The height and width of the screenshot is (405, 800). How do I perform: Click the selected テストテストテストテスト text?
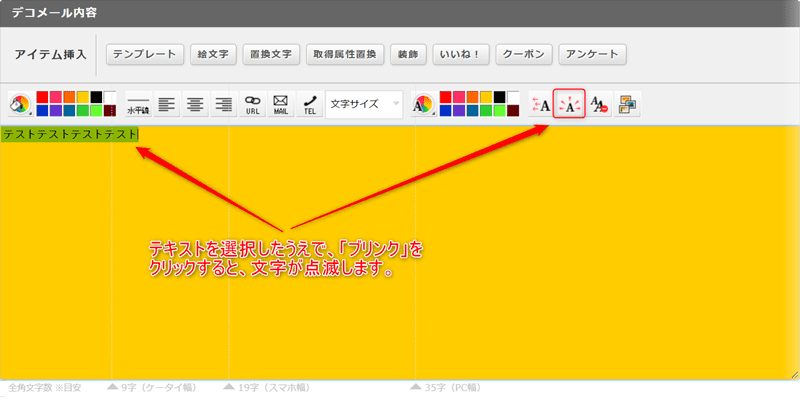click(70, 134)
